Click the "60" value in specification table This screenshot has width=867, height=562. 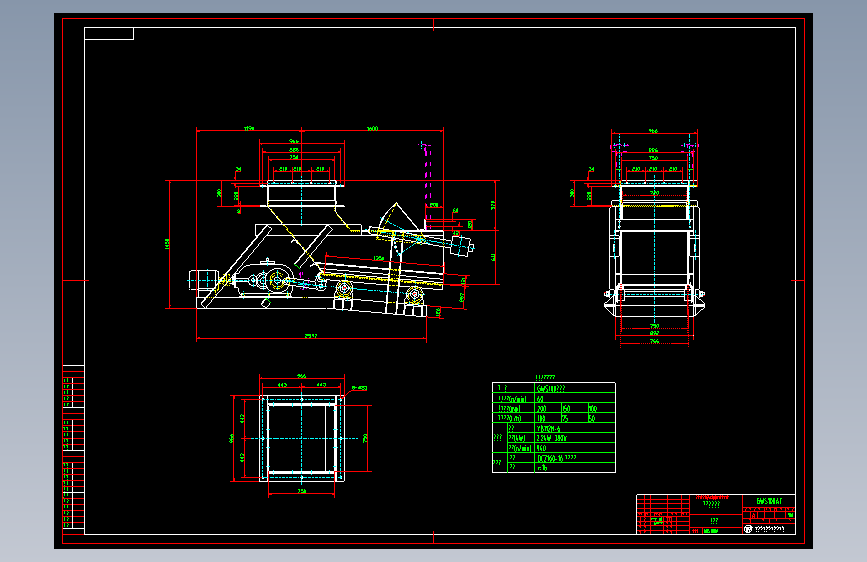click(540, 398)
